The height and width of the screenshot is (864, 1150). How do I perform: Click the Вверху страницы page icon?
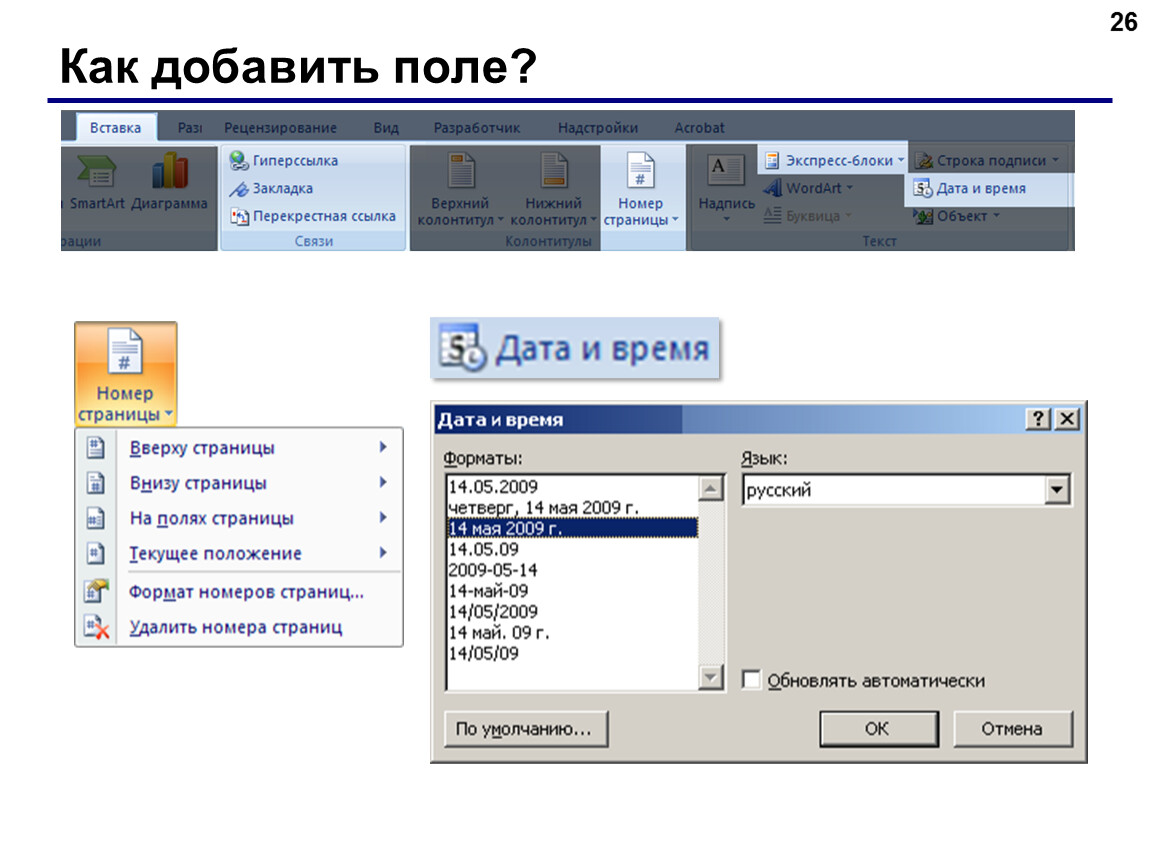pos(96,447)
